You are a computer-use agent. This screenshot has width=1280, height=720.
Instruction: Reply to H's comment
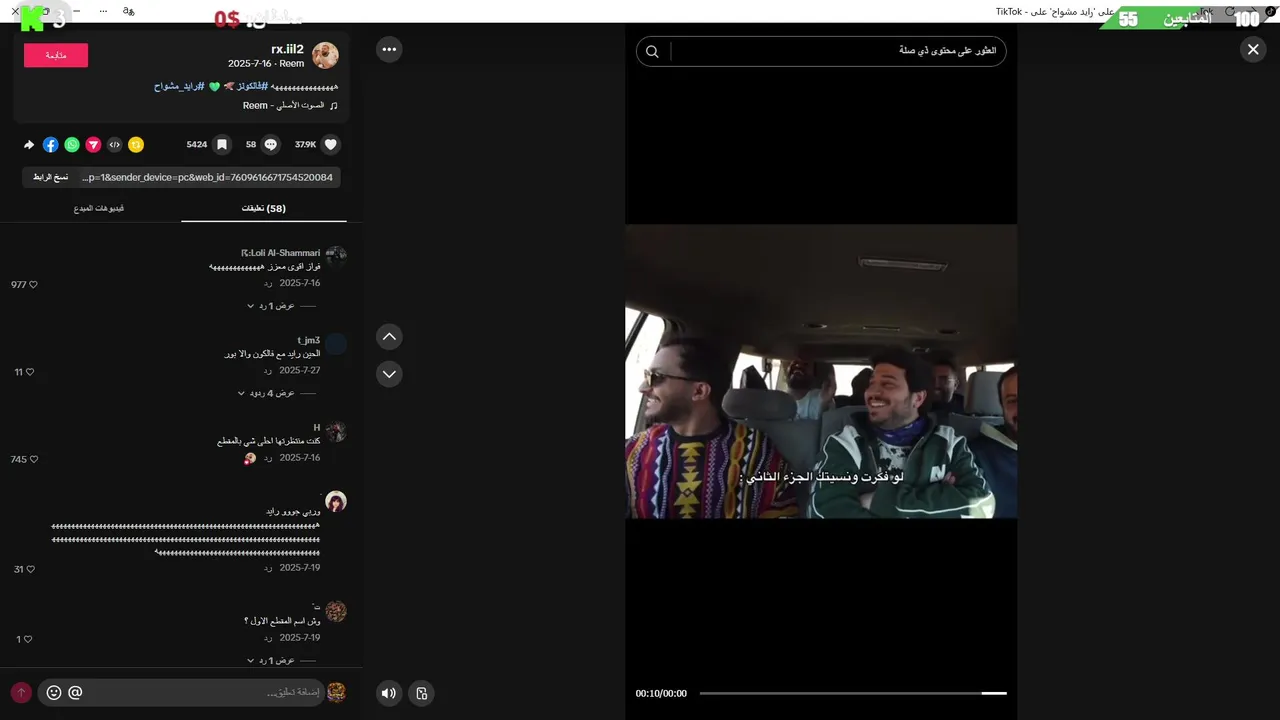[268, 458]
